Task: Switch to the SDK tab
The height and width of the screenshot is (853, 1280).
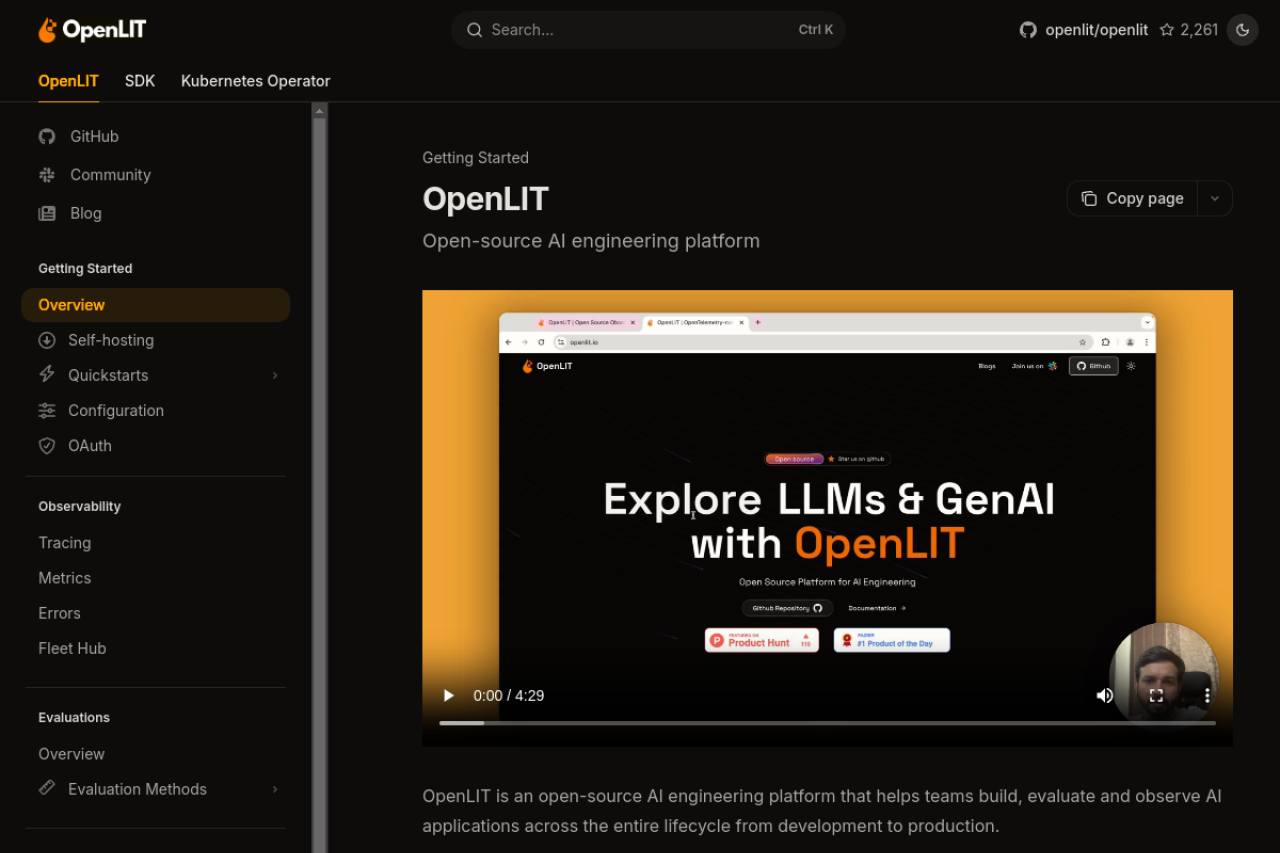Action: [139, 81]
